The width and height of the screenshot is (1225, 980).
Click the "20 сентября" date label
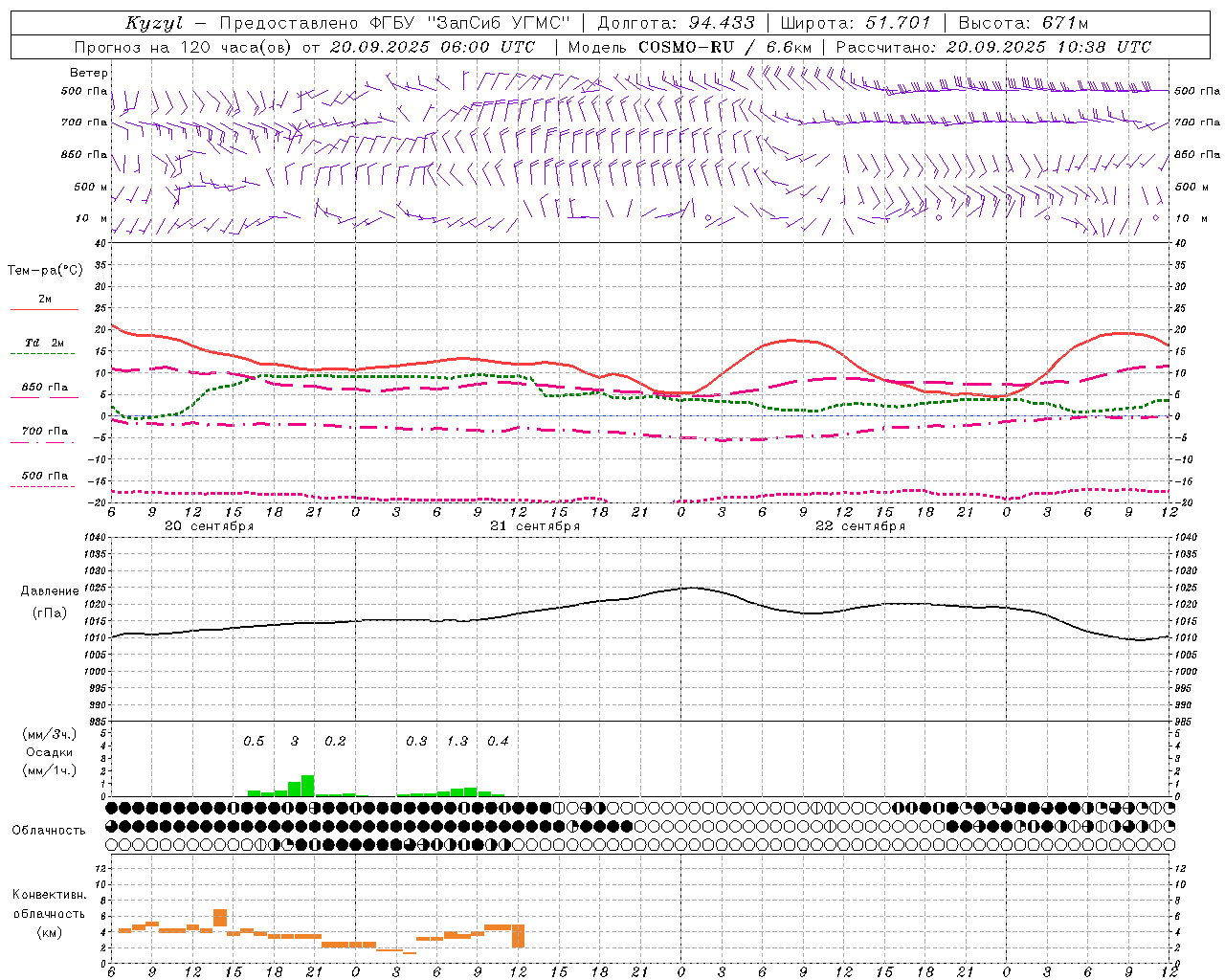(210, 526)
